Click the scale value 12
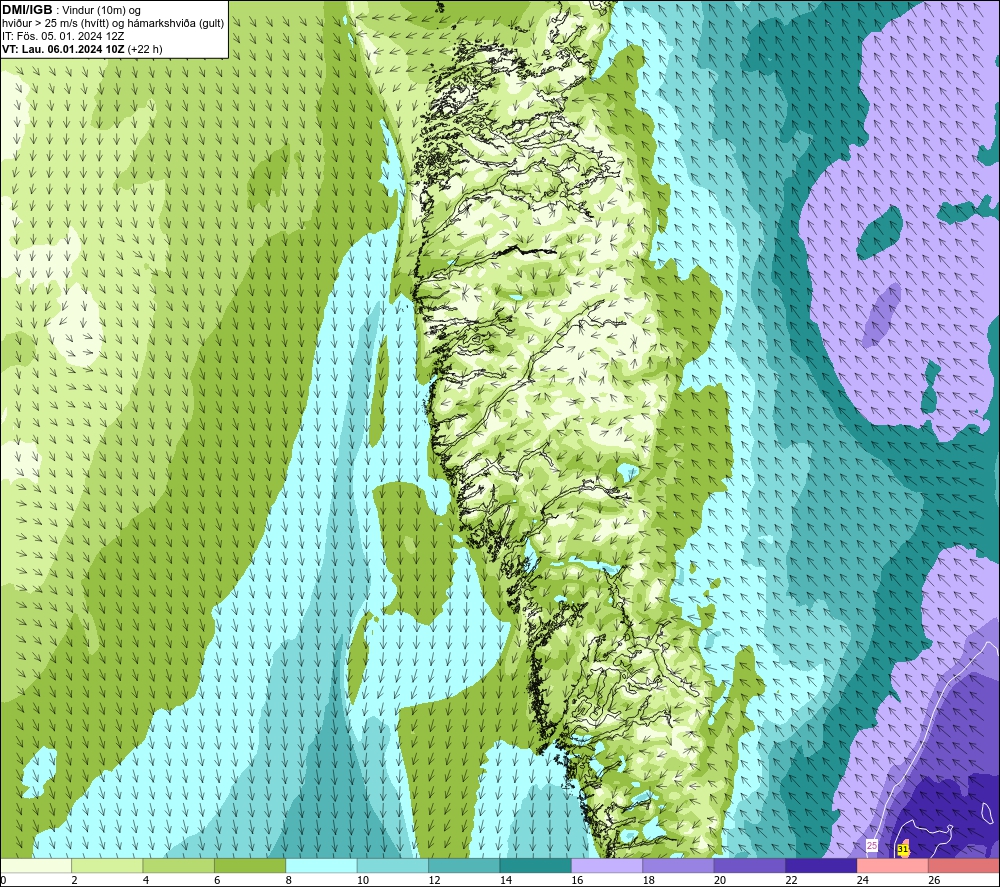The width and height of the screenshot is (1000, 887). point(434,880)
